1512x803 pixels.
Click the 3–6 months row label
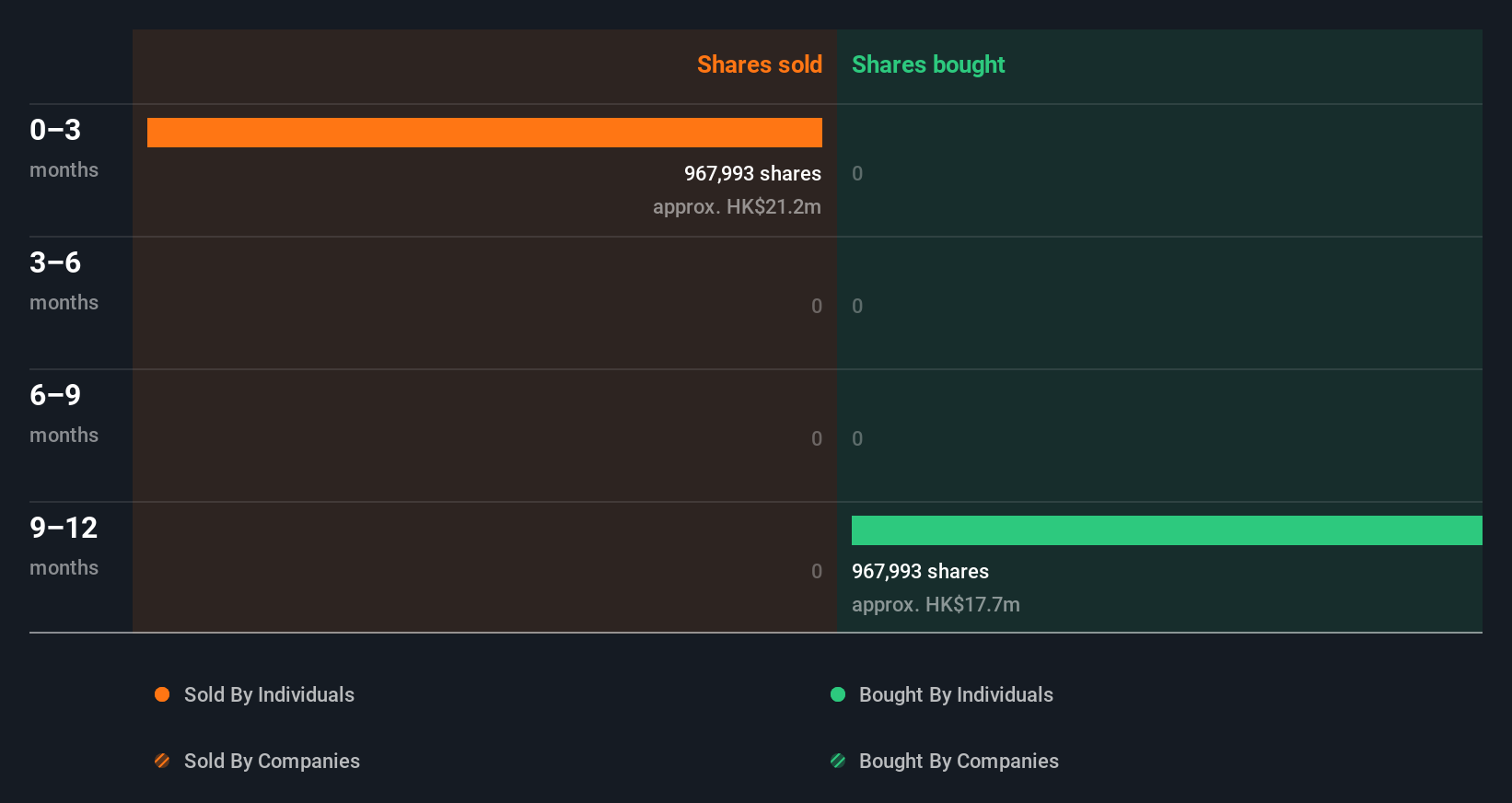64,280
